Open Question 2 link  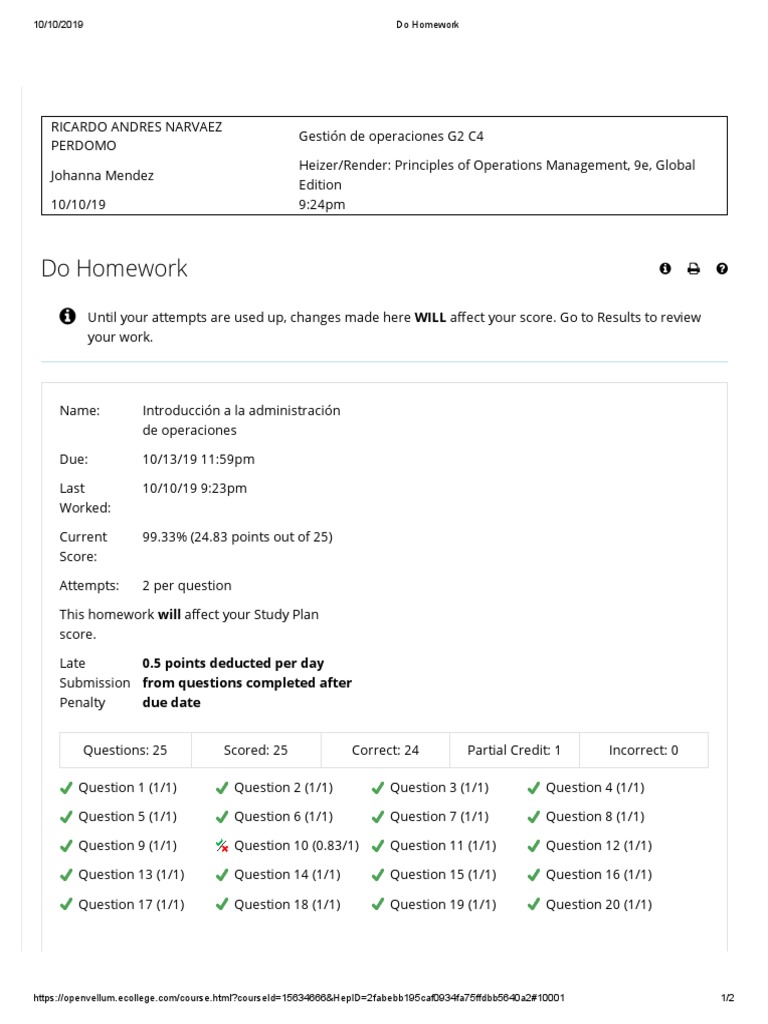point(287,787)
